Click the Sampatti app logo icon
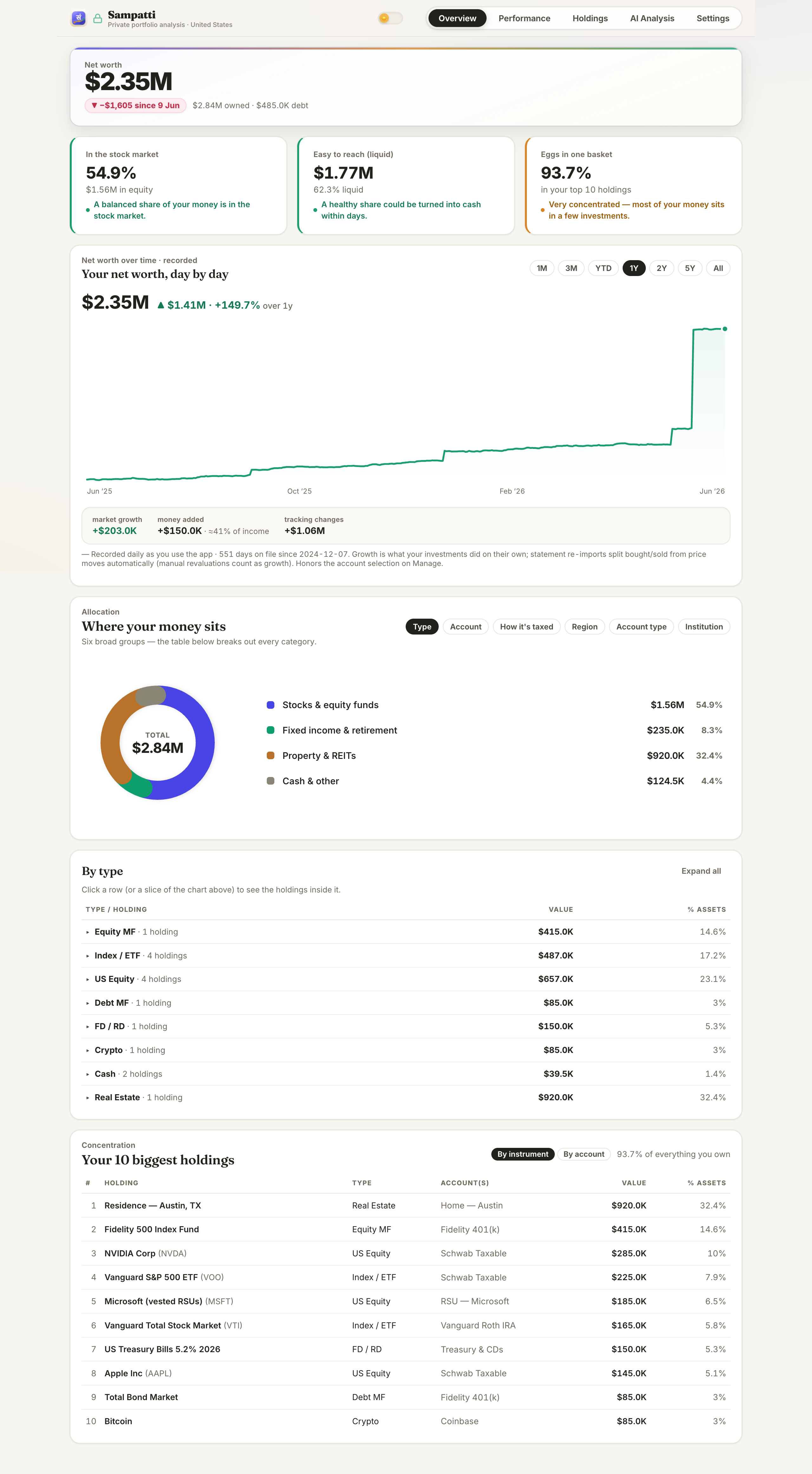This screenshot has width=812, height=1474. point(78,18)
